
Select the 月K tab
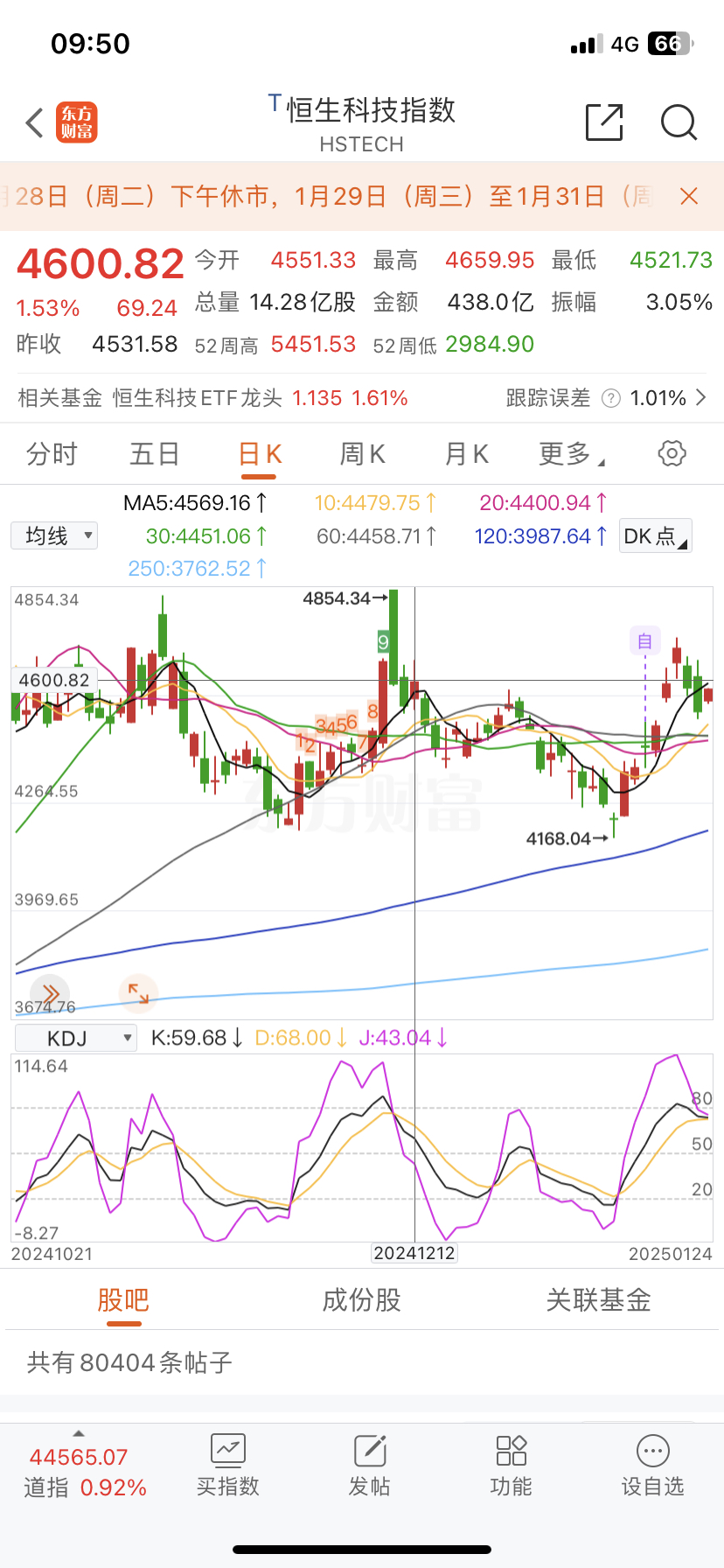[467, 454]
